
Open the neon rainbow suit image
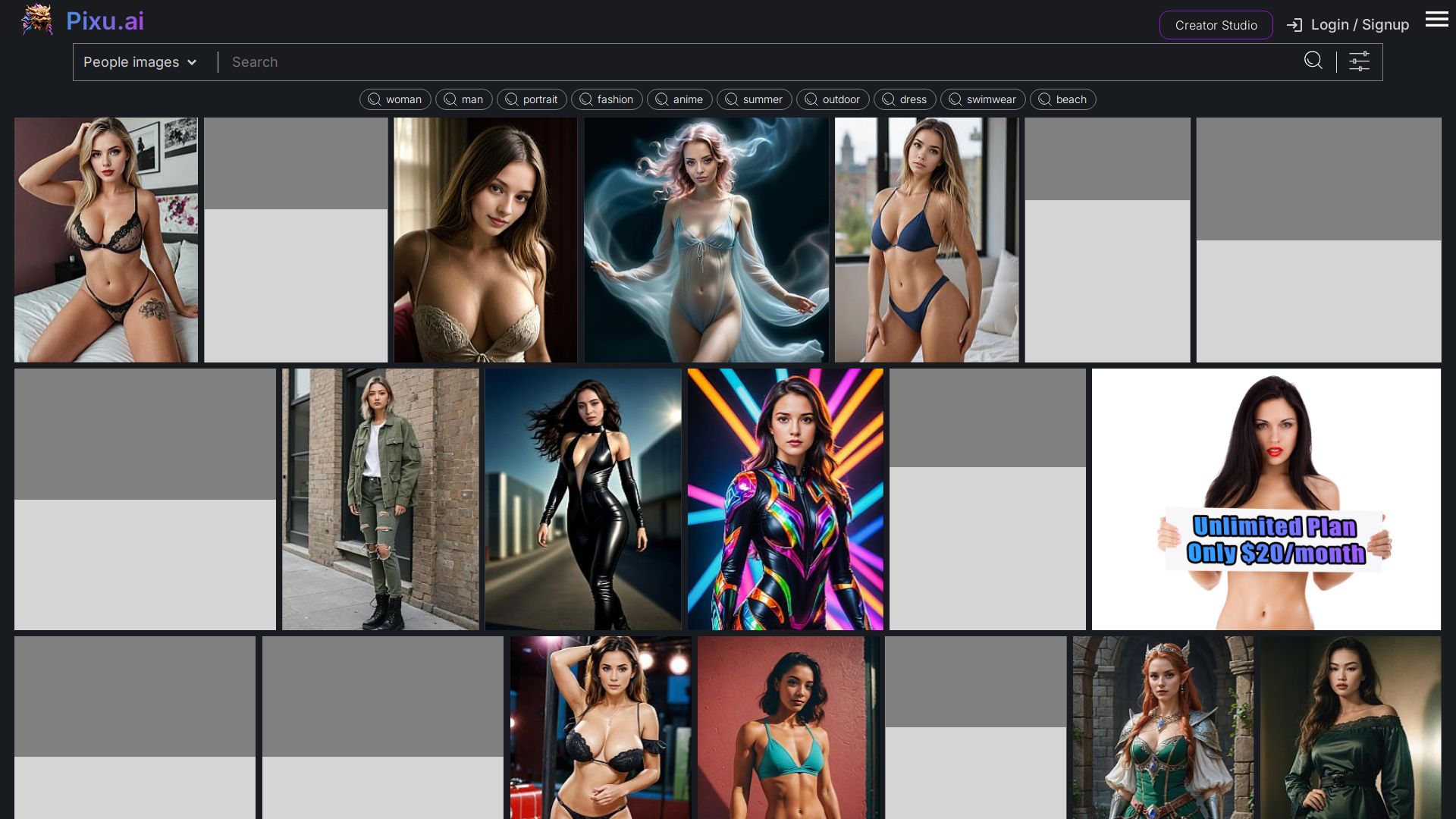point(785,499)
